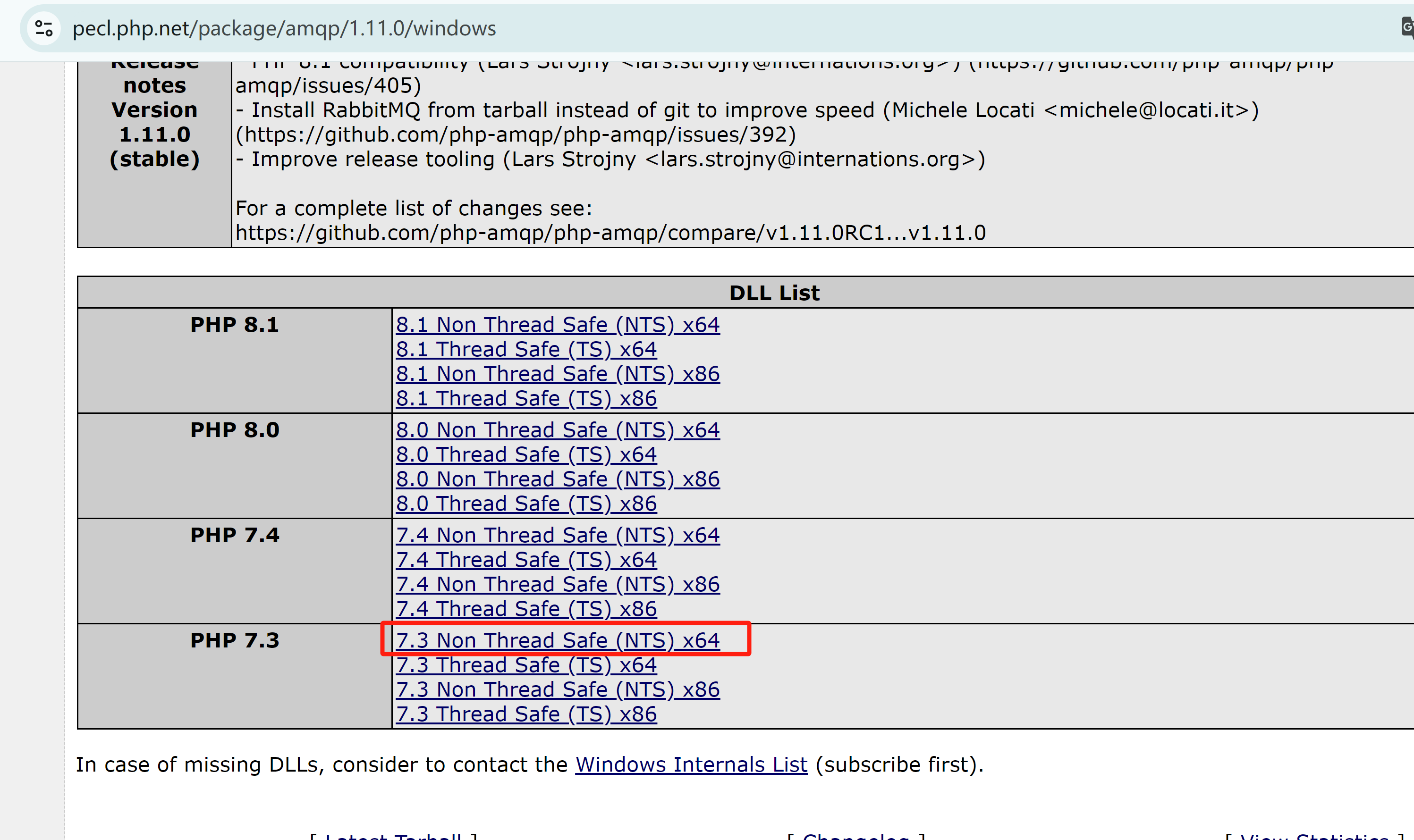1414x840 pixels.
Task: Download 7.3 Thread Safe (TS) x64 DLL
Action: [x=526, y=664]
